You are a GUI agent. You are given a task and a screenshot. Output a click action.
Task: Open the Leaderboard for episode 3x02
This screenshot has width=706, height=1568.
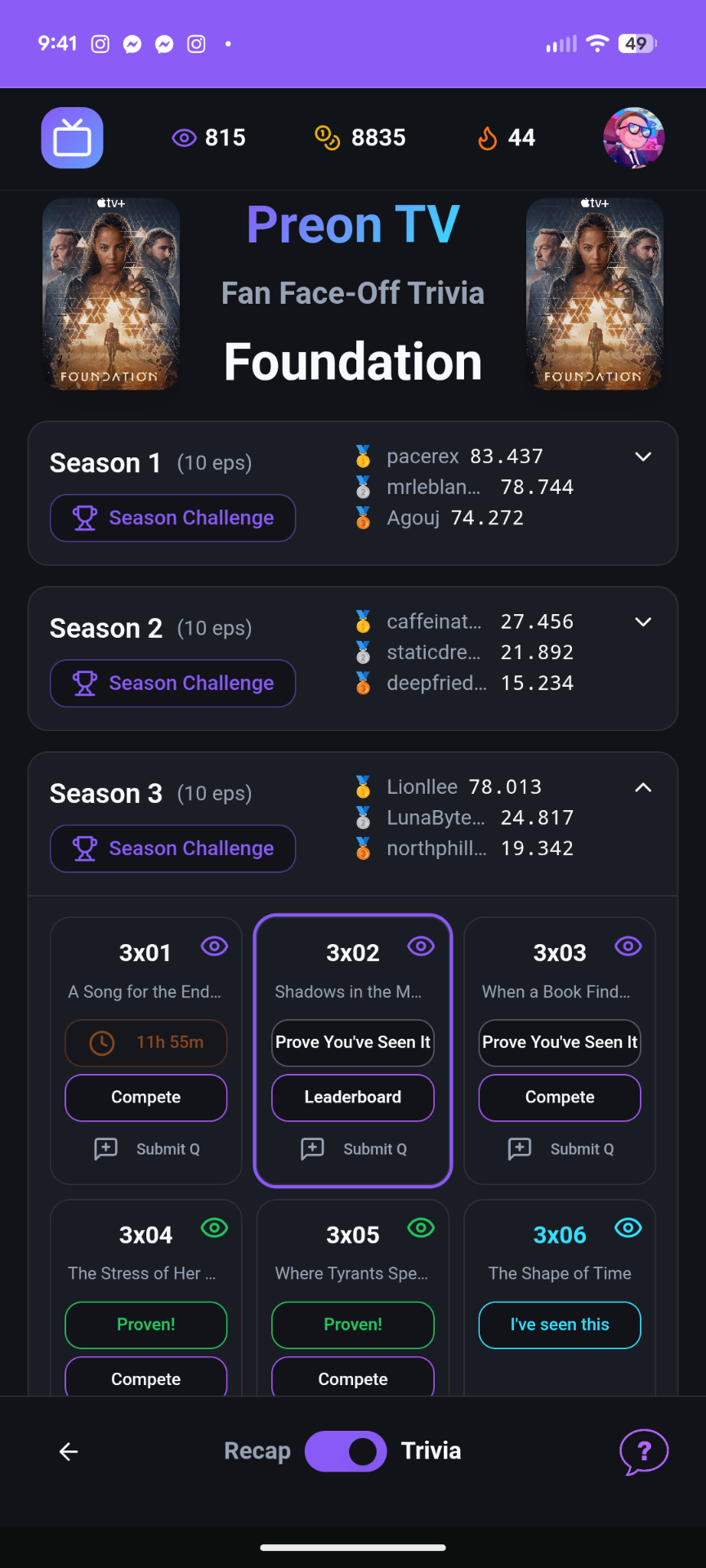(352, 1098)
